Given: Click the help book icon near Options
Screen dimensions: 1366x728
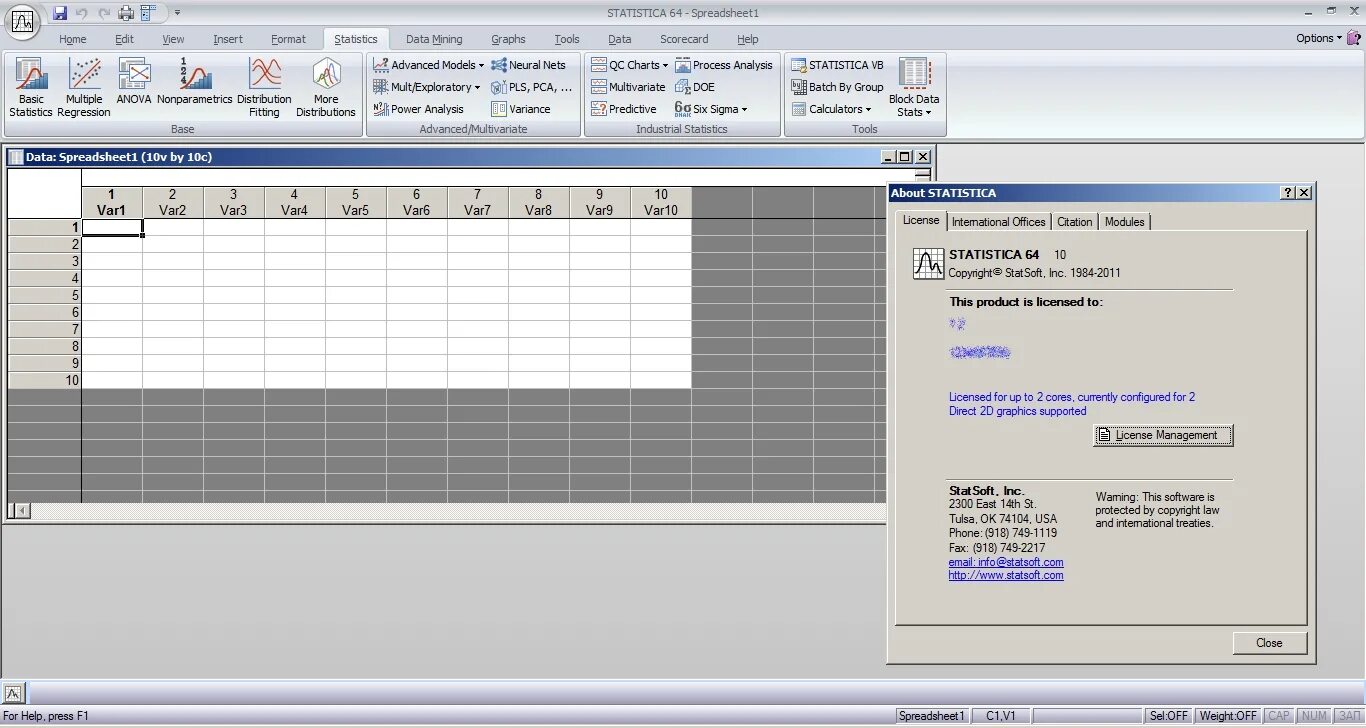Looking at the screenshot, I should (x=1353, y=38).
